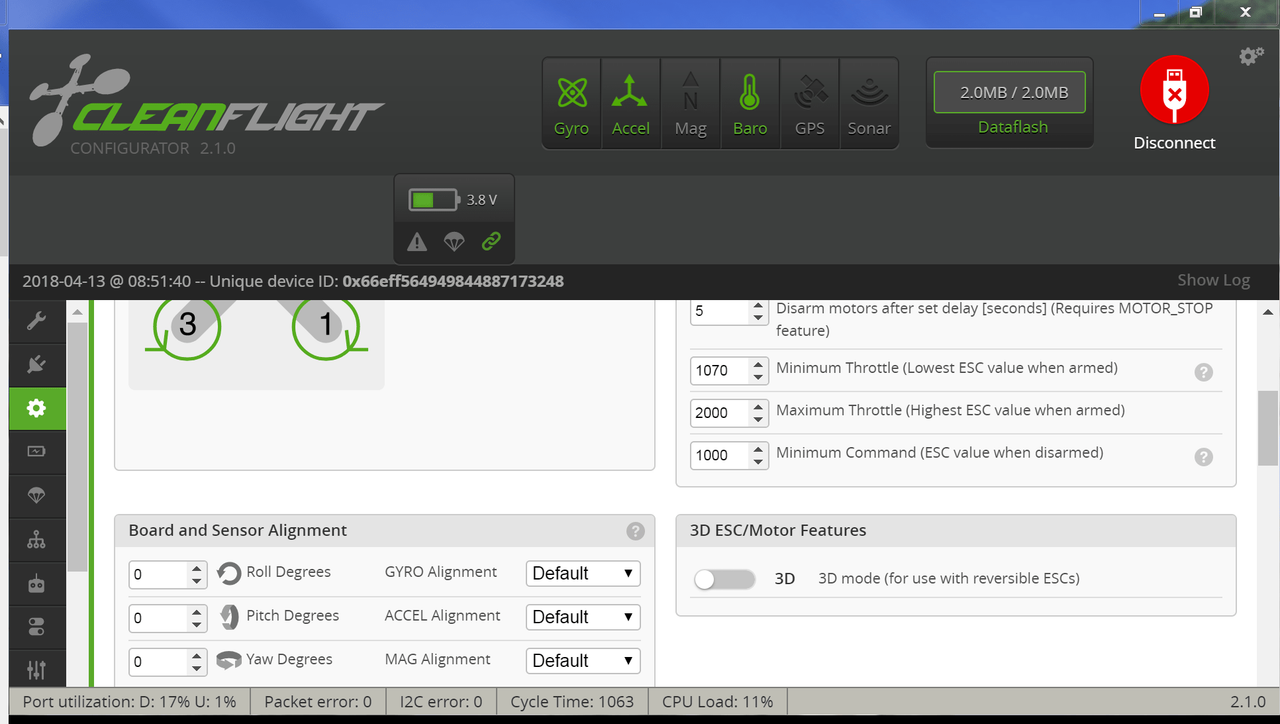Open the Setup tab wrench icon
This screenshot has width=1280, height=724.
coord(37,320)
